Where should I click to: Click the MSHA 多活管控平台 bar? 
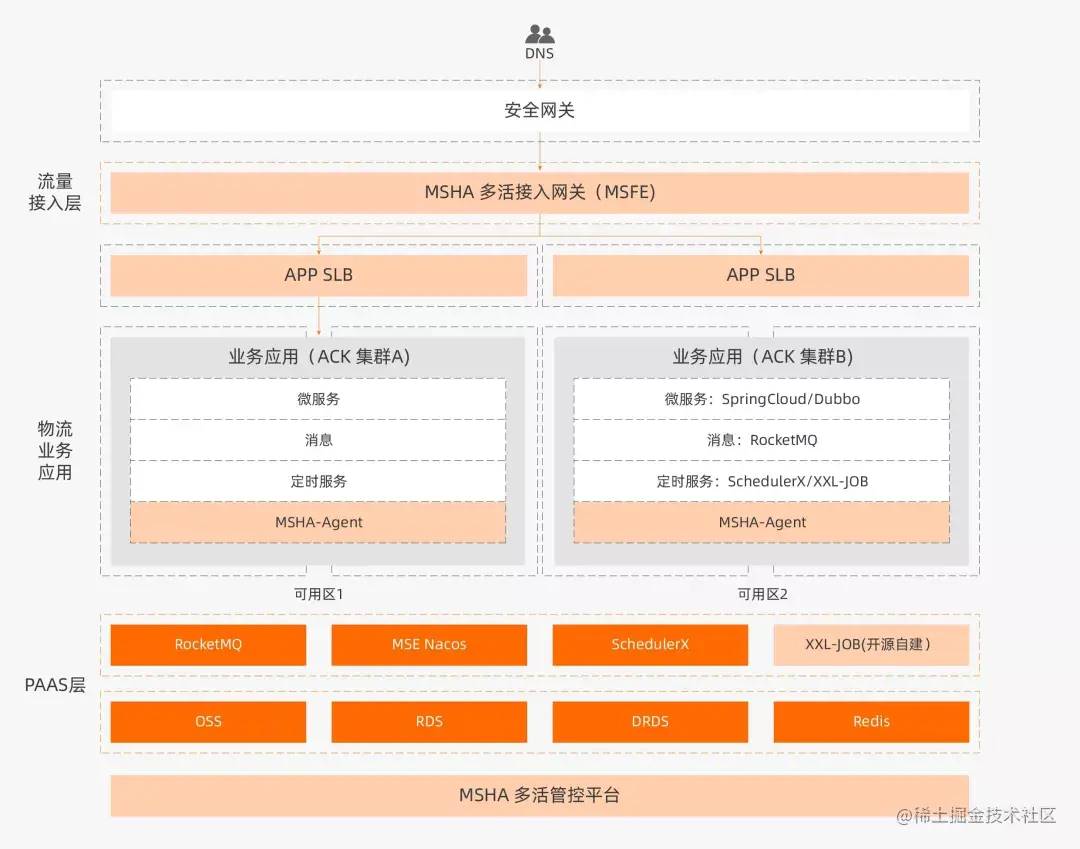coord(540,796)
